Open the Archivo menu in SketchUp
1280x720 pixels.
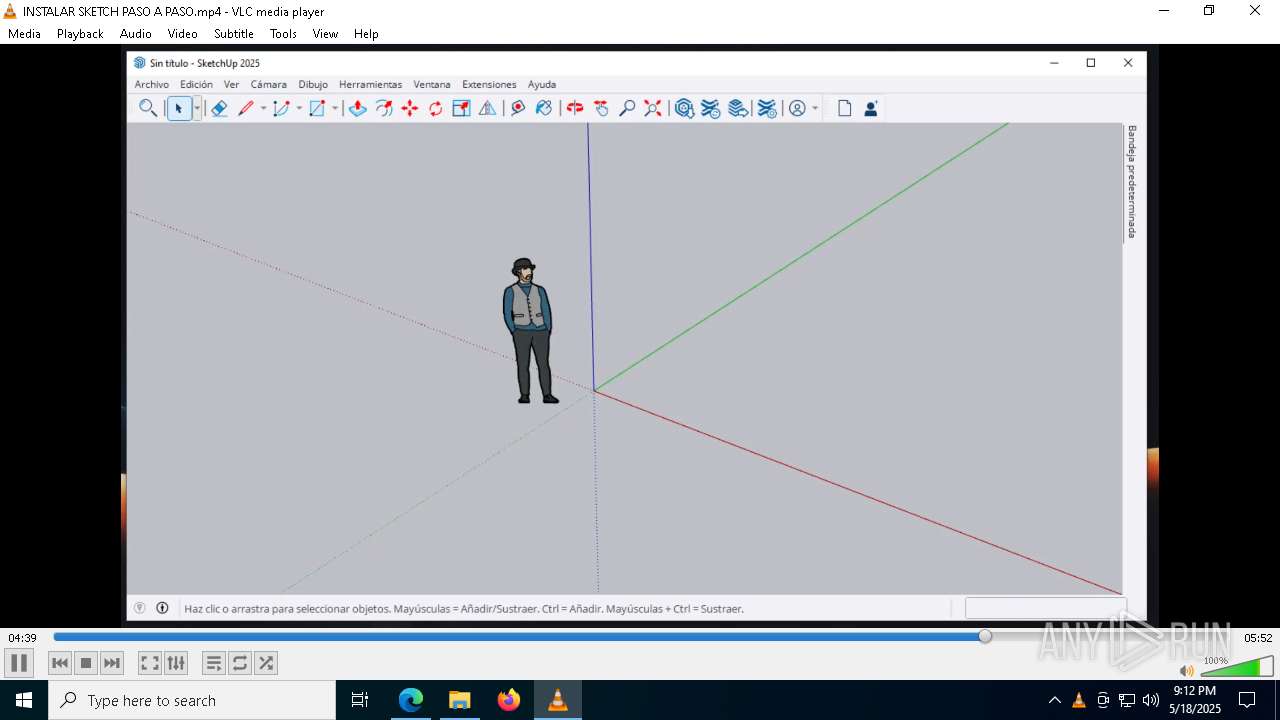pyautogui.click(x=152, y=84)
